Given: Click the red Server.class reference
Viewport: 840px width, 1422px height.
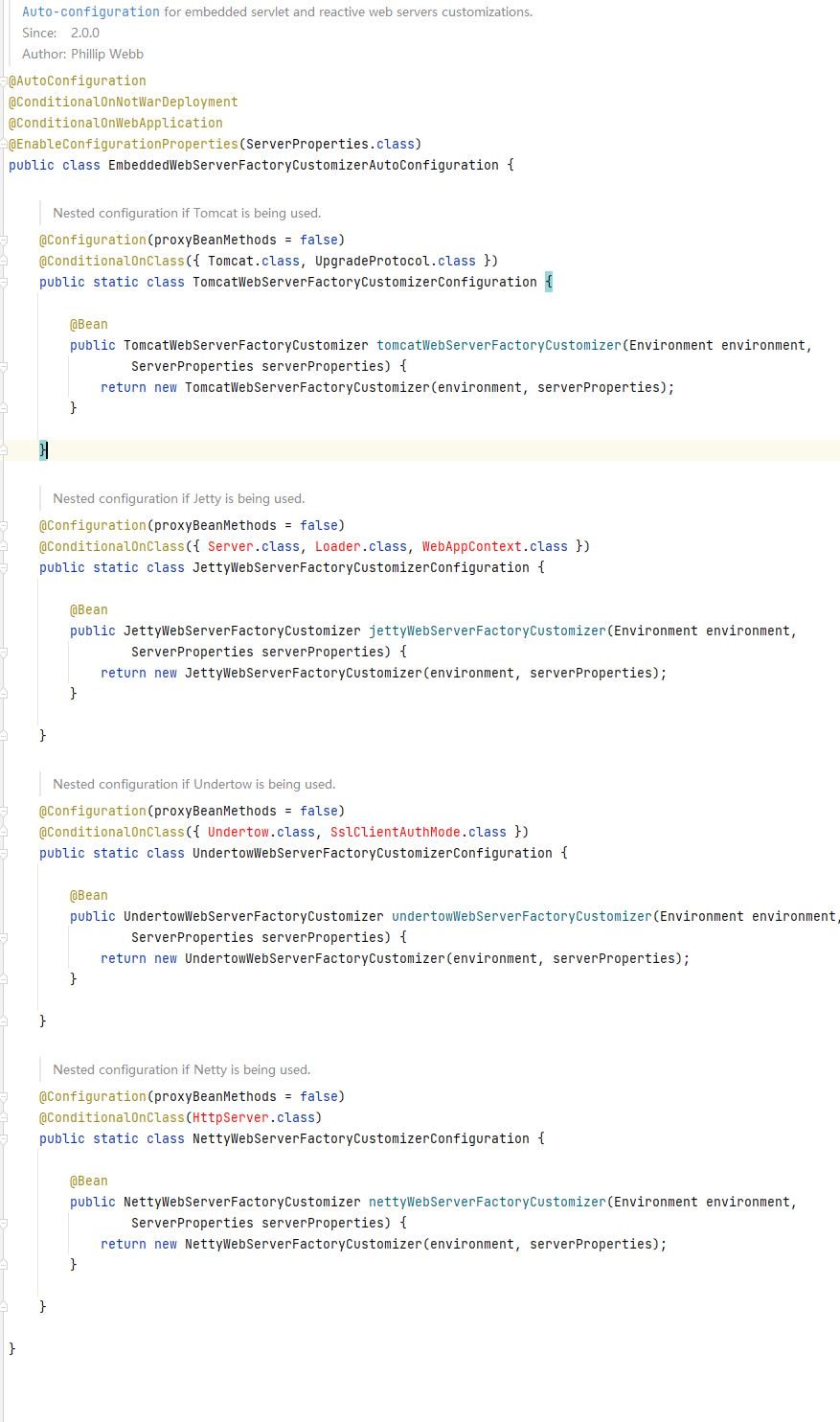Looking at the screenshot, I should [254, 547].
